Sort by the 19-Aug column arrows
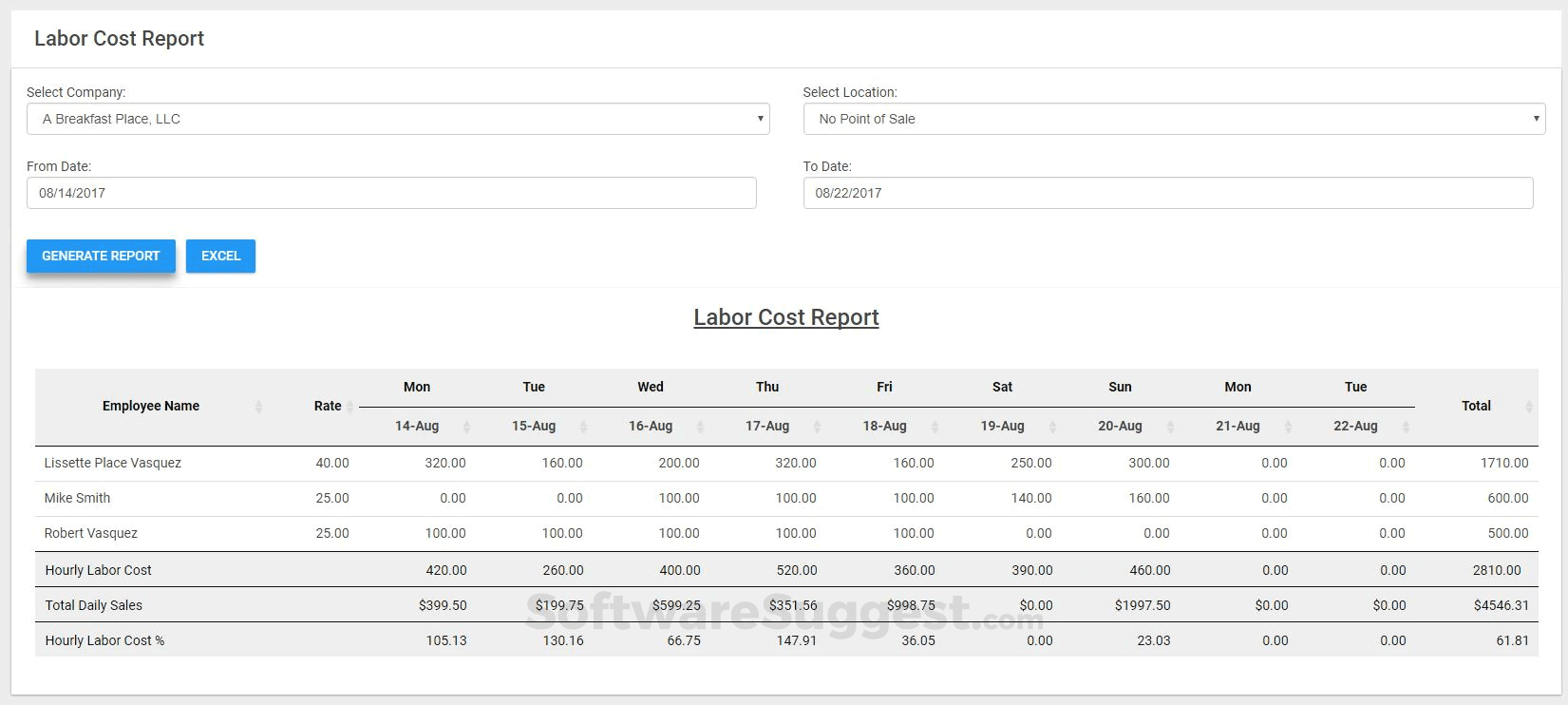The image size is (1568, 705). [x=1052, y=427]
